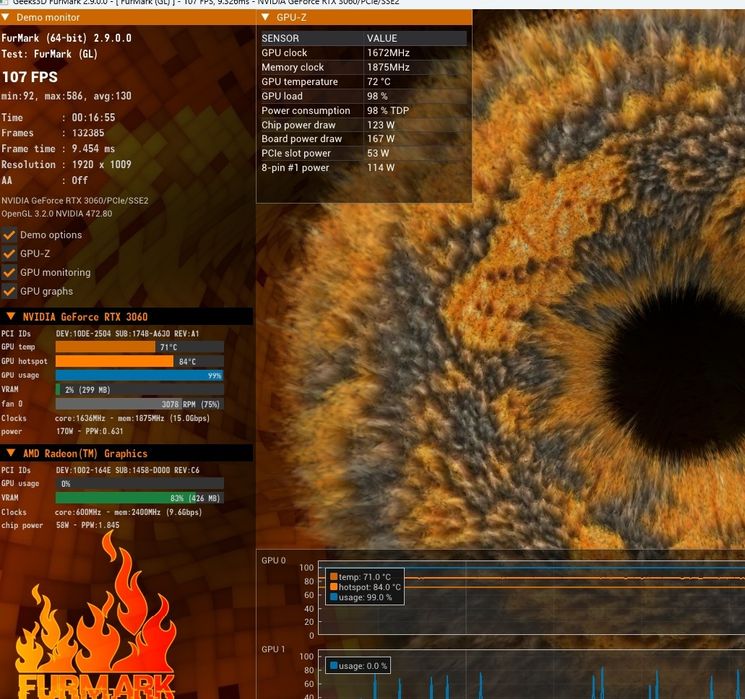Click the GPU hotspot 84°C bar

[140, 361]
